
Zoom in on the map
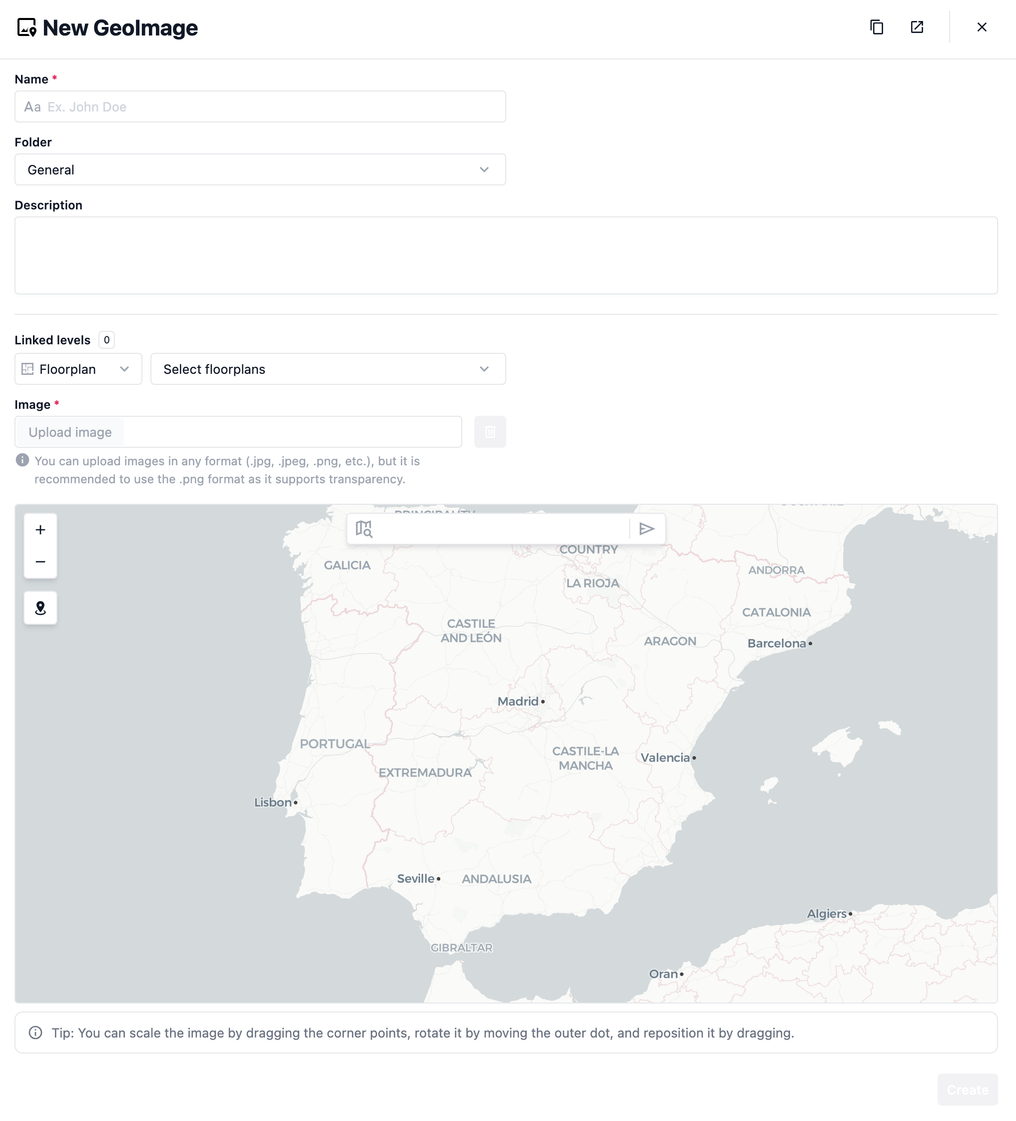pos(40,530)
